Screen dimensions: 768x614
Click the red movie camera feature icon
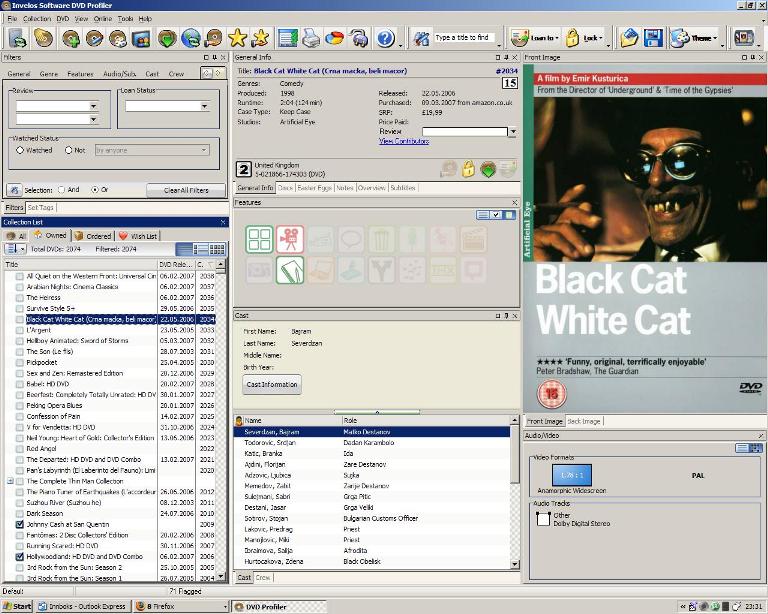[x=290, y=239]
